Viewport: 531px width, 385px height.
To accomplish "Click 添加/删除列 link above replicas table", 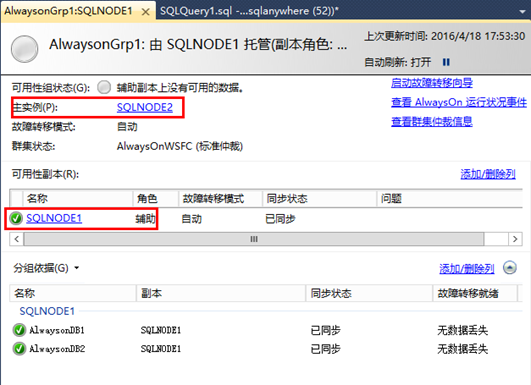I will [x=488, y=174].
